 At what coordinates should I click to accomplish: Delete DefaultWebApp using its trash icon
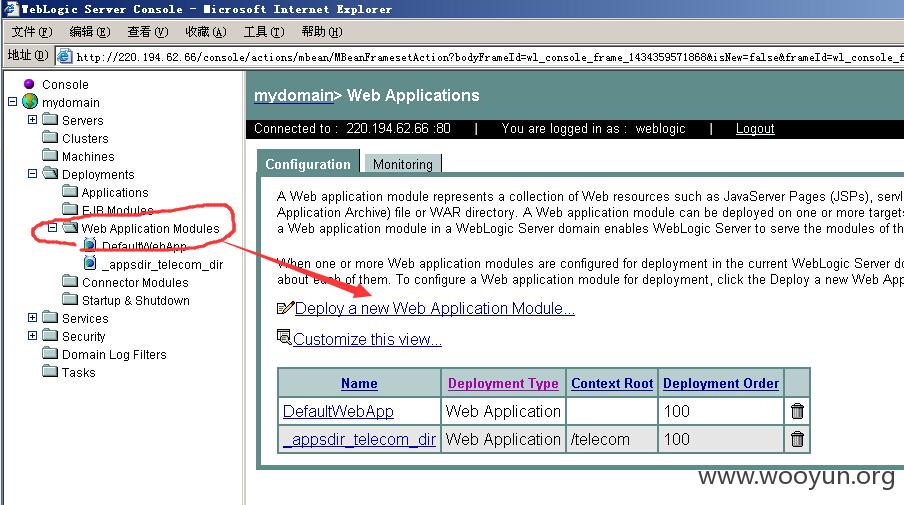[797, 411]
